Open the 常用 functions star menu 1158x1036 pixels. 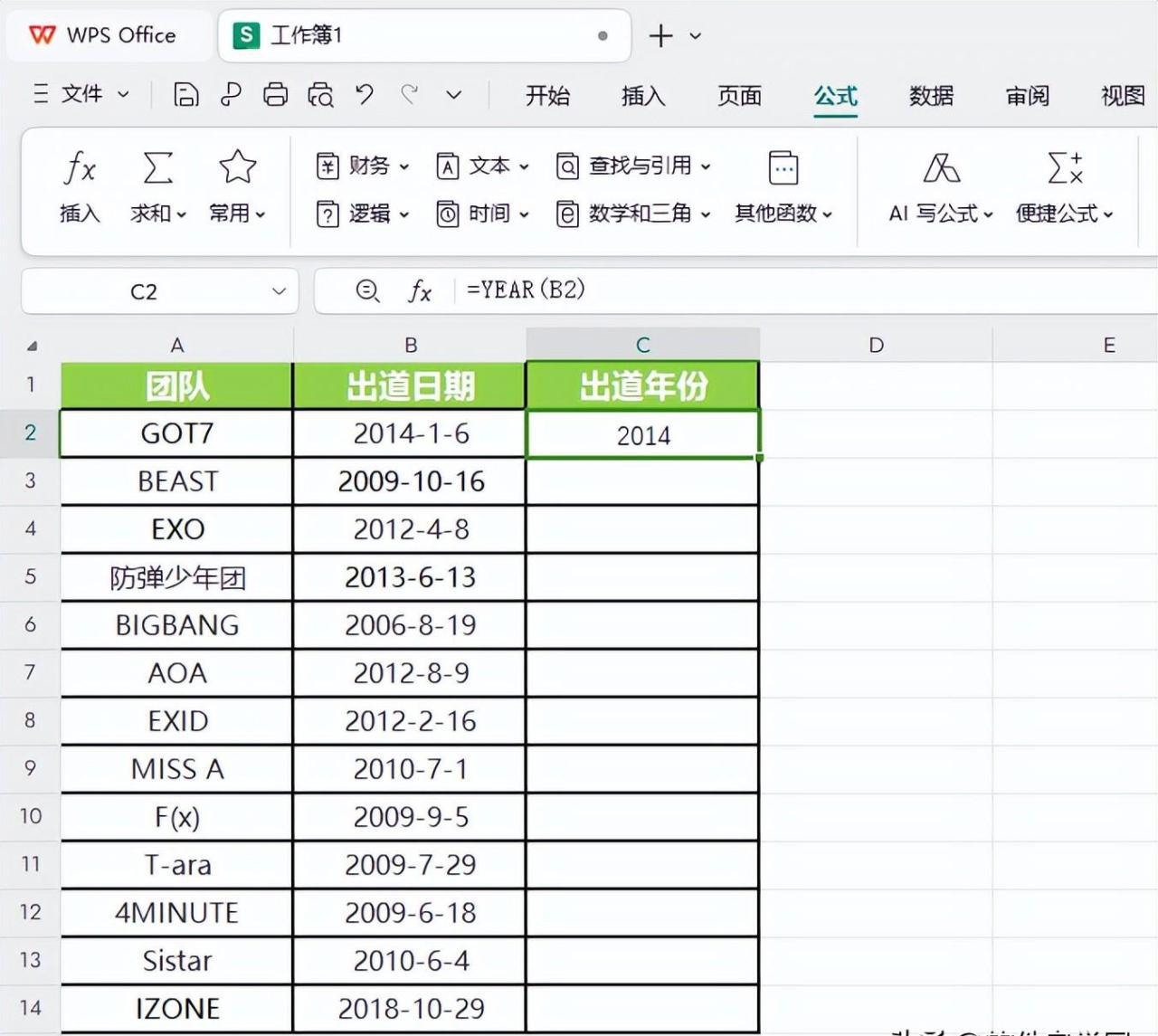tap(237, 187)
